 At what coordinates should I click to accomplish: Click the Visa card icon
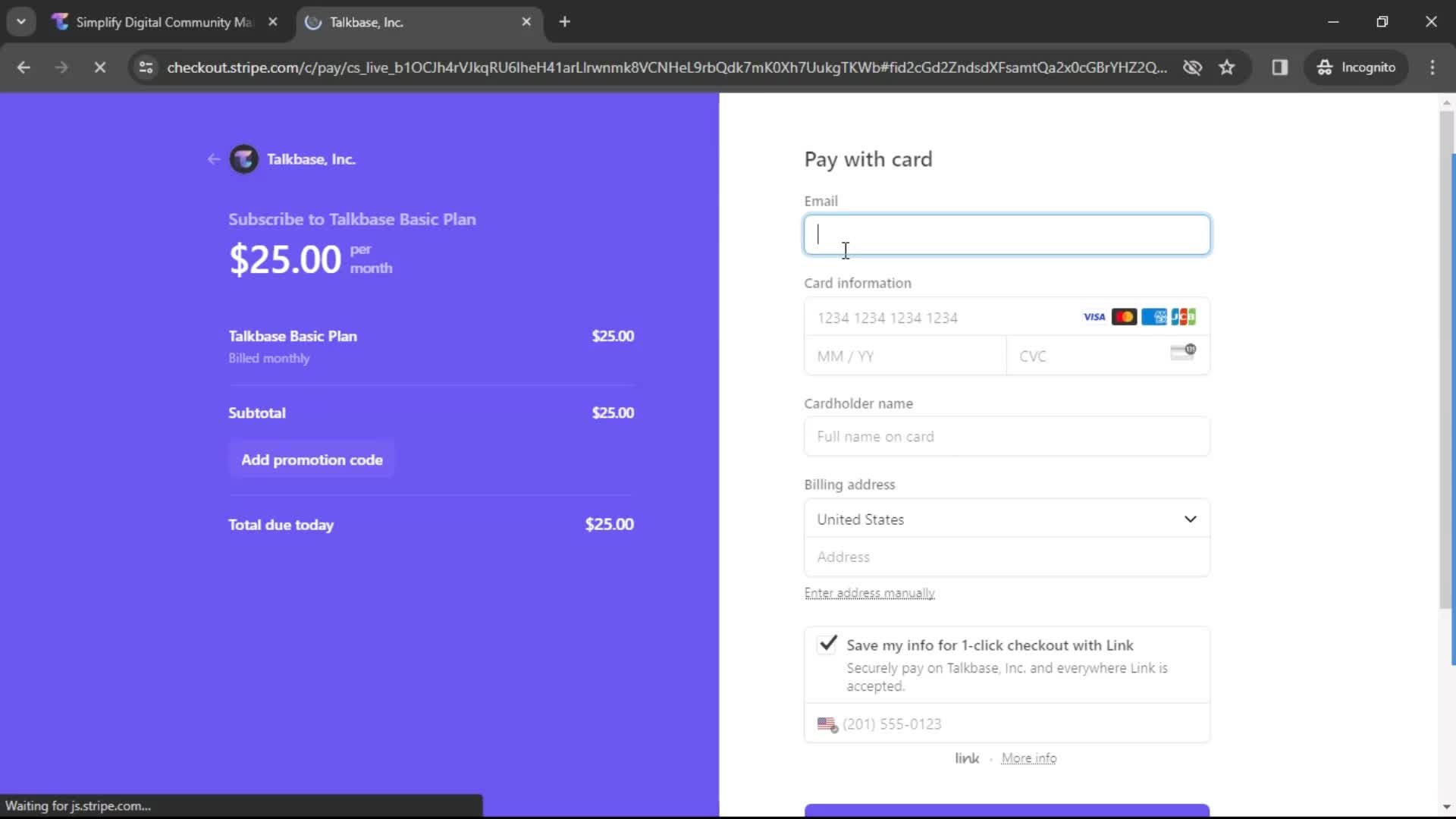[x=1093, y=317]
